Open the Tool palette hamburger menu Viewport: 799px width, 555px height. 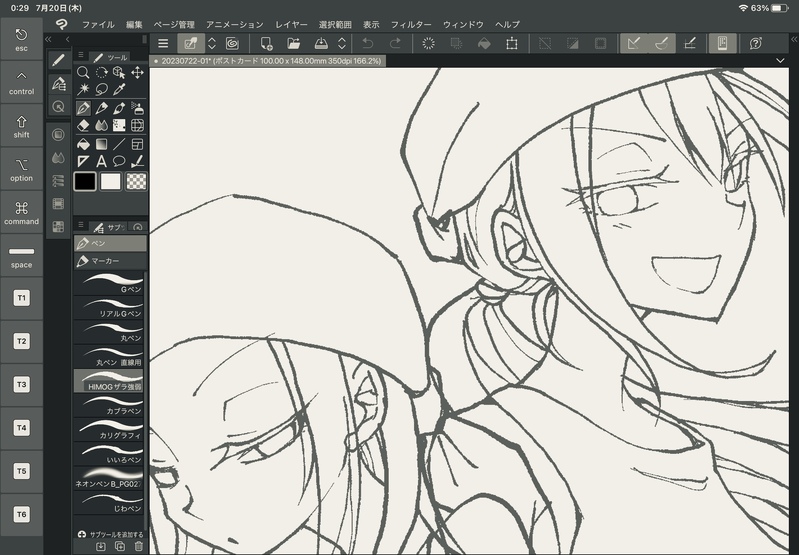click(81, 55)
